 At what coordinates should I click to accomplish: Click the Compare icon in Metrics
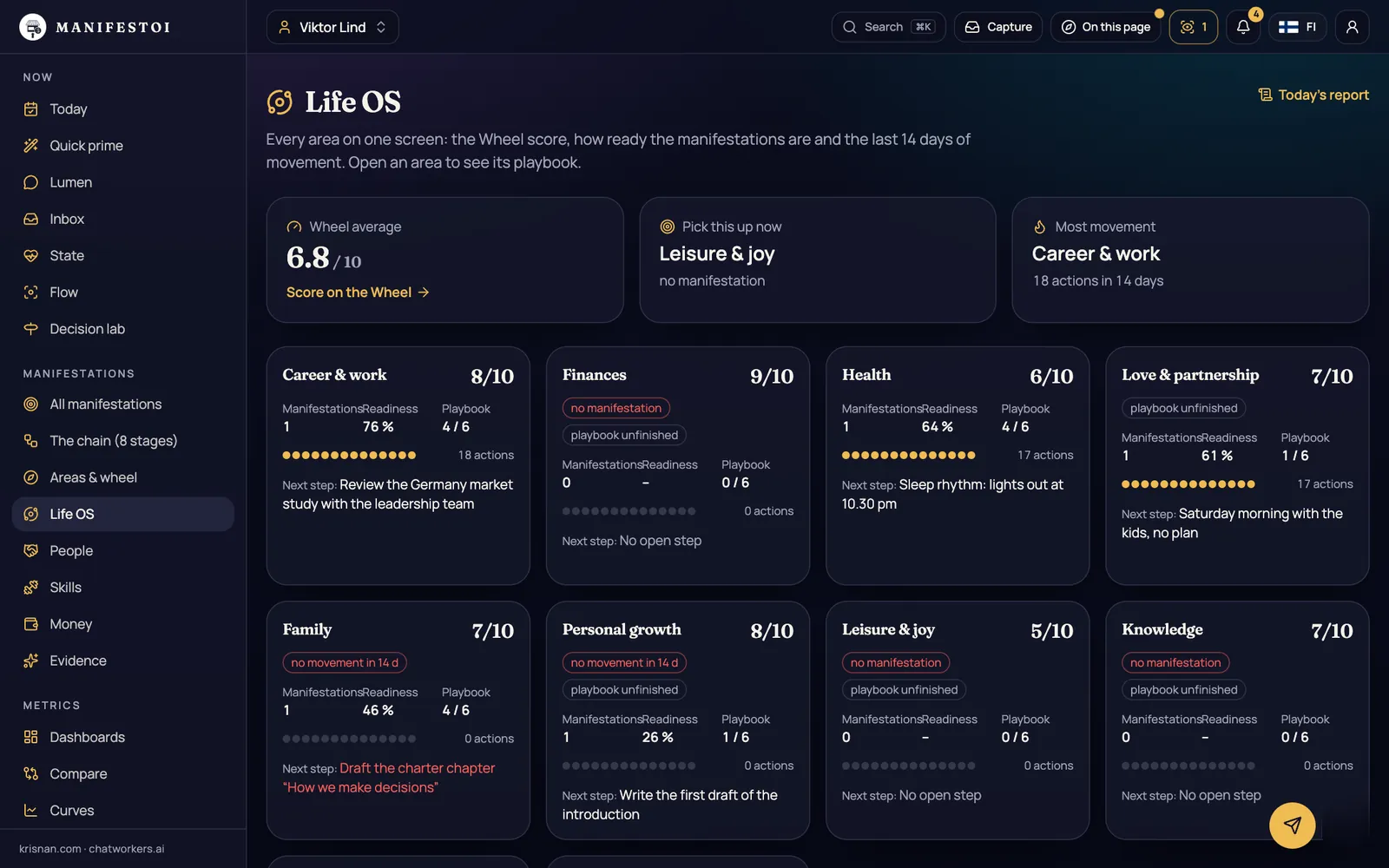coord(31,773)
